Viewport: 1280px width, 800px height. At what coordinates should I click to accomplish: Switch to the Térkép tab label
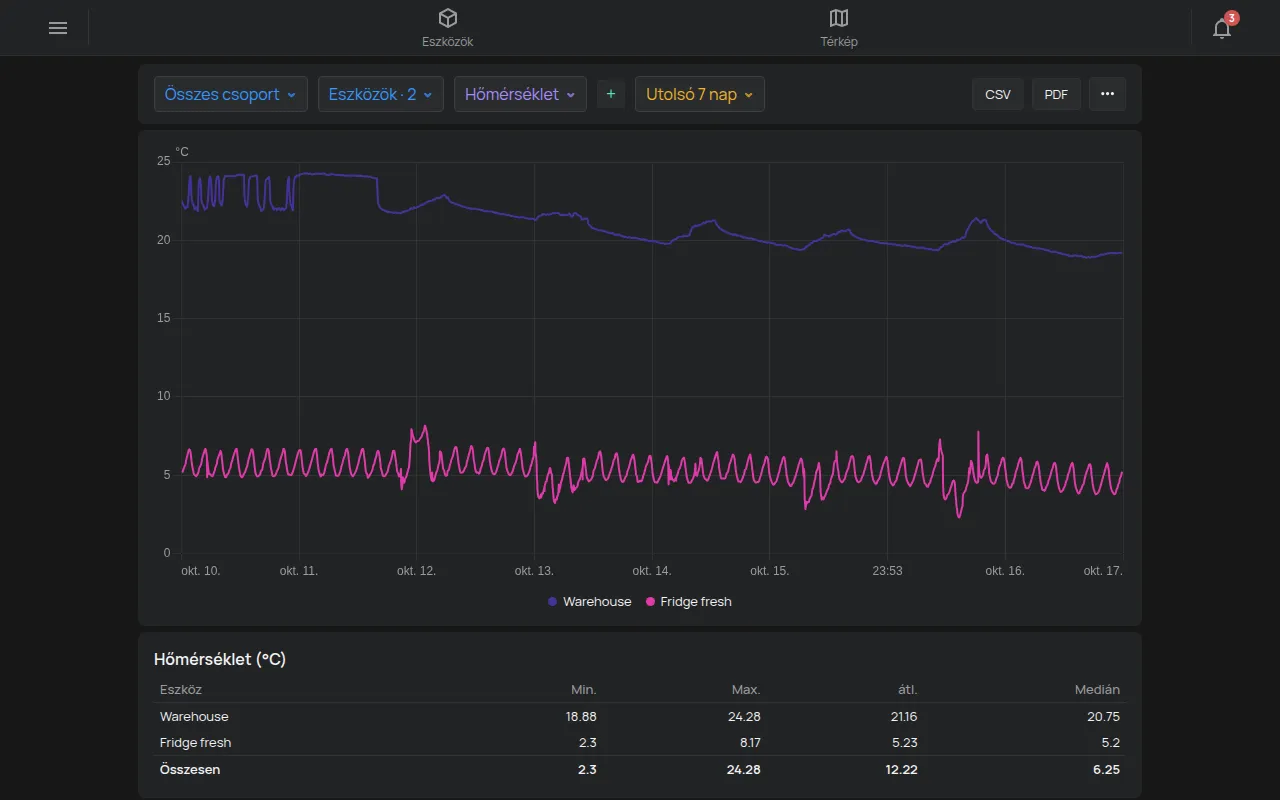tap(839, 42)
